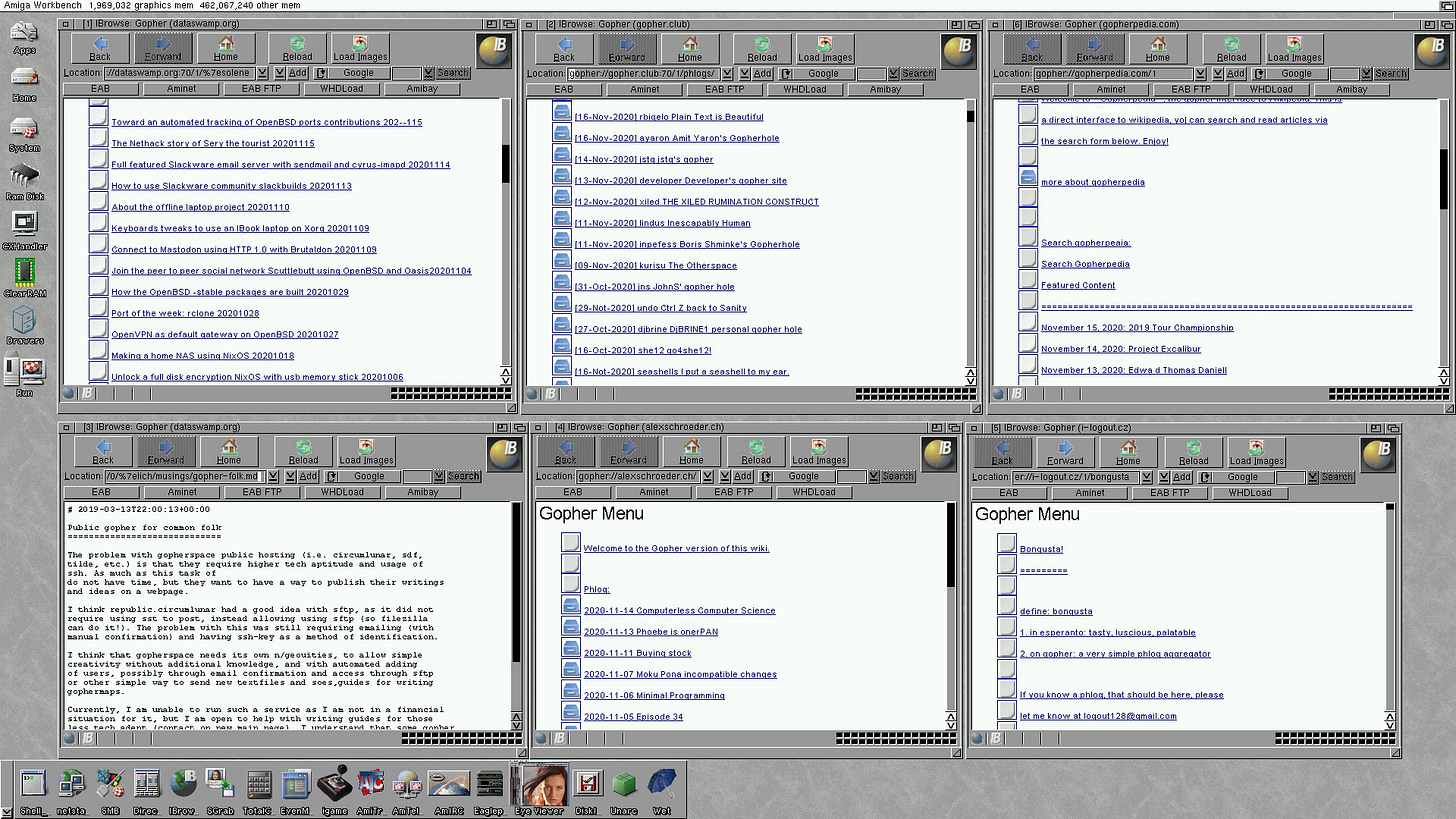Click 'November 14, 2020: Project Excalibur' entry

1120,349
